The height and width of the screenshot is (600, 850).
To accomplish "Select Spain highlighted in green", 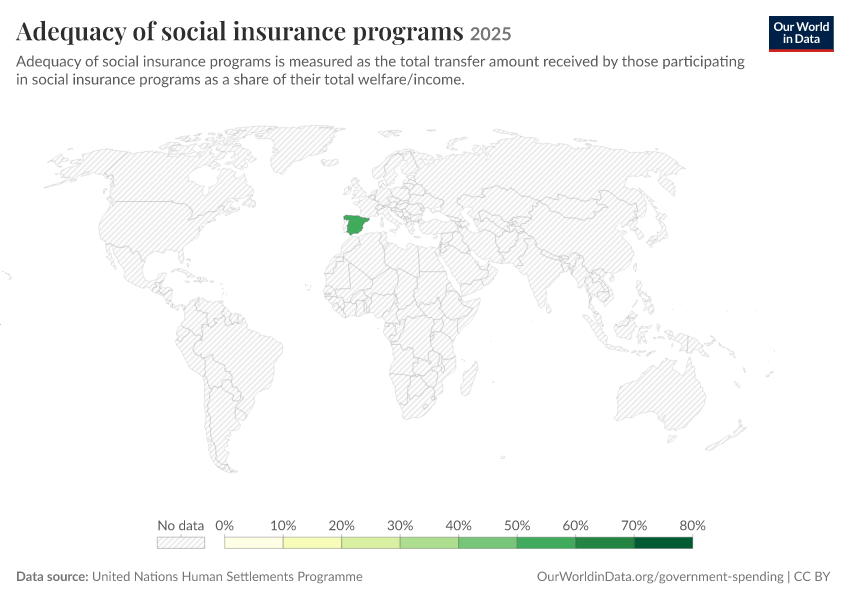I will click(x=355, y=224).
